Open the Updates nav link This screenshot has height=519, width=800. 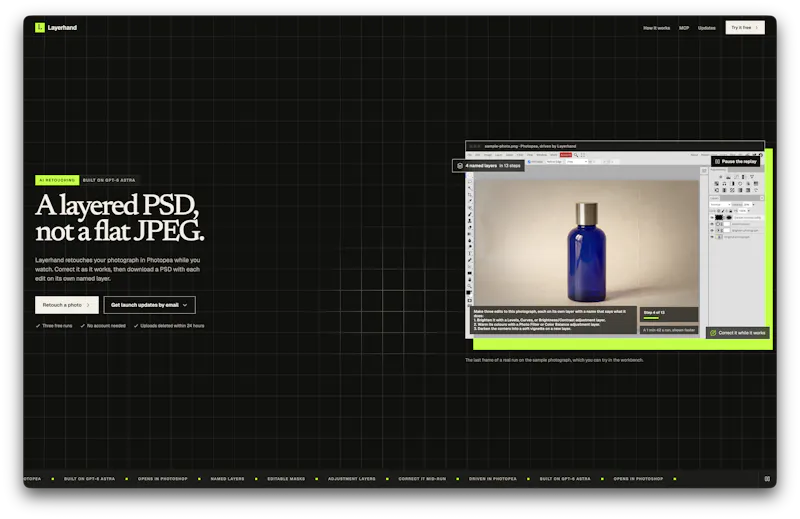click(707, 28)
